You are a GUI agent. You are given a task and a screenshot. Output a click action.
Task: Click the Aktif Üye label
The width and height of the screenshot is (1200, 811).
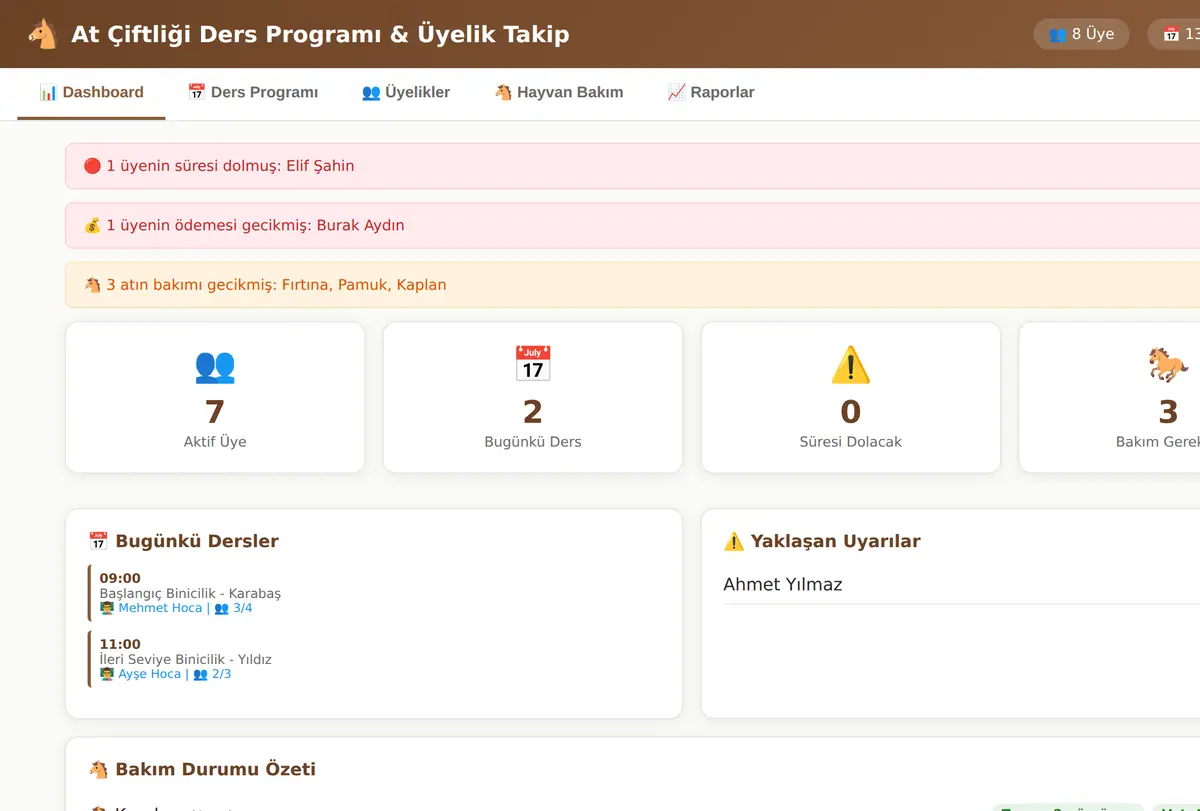coord(215,442)
